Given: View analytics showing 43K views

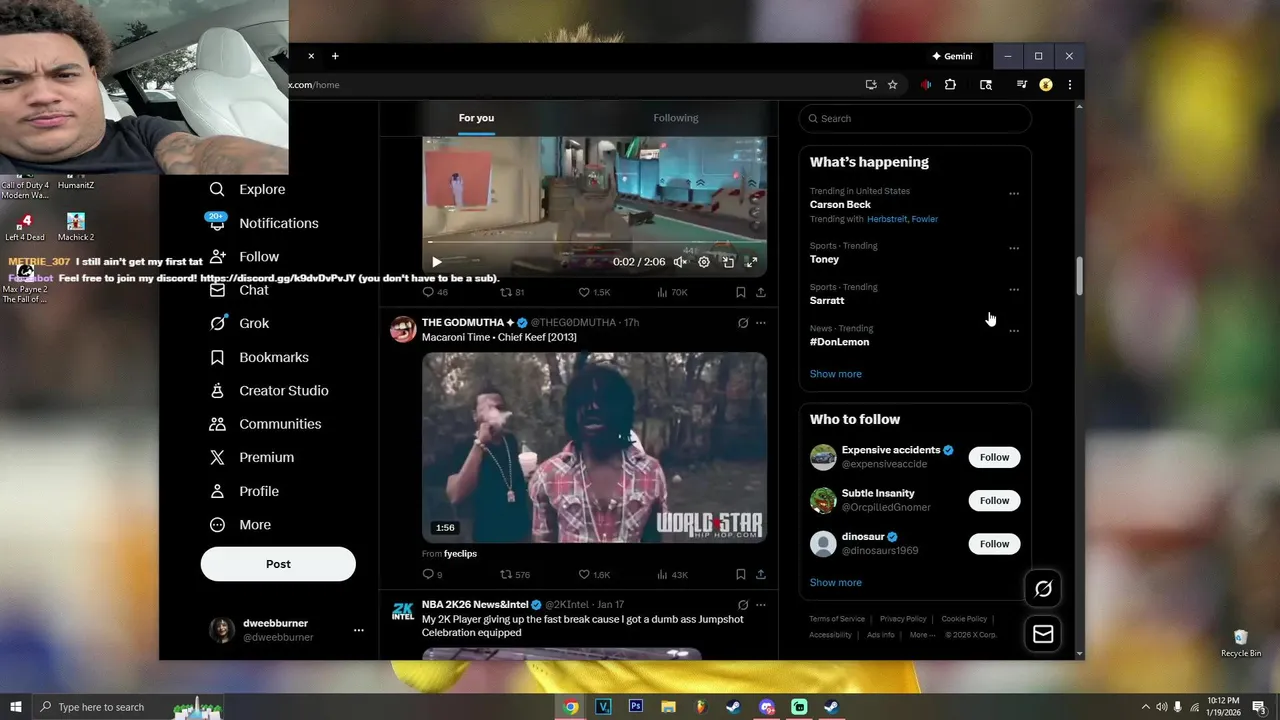Looking at the screenshot, I should (x=672, y=574).
